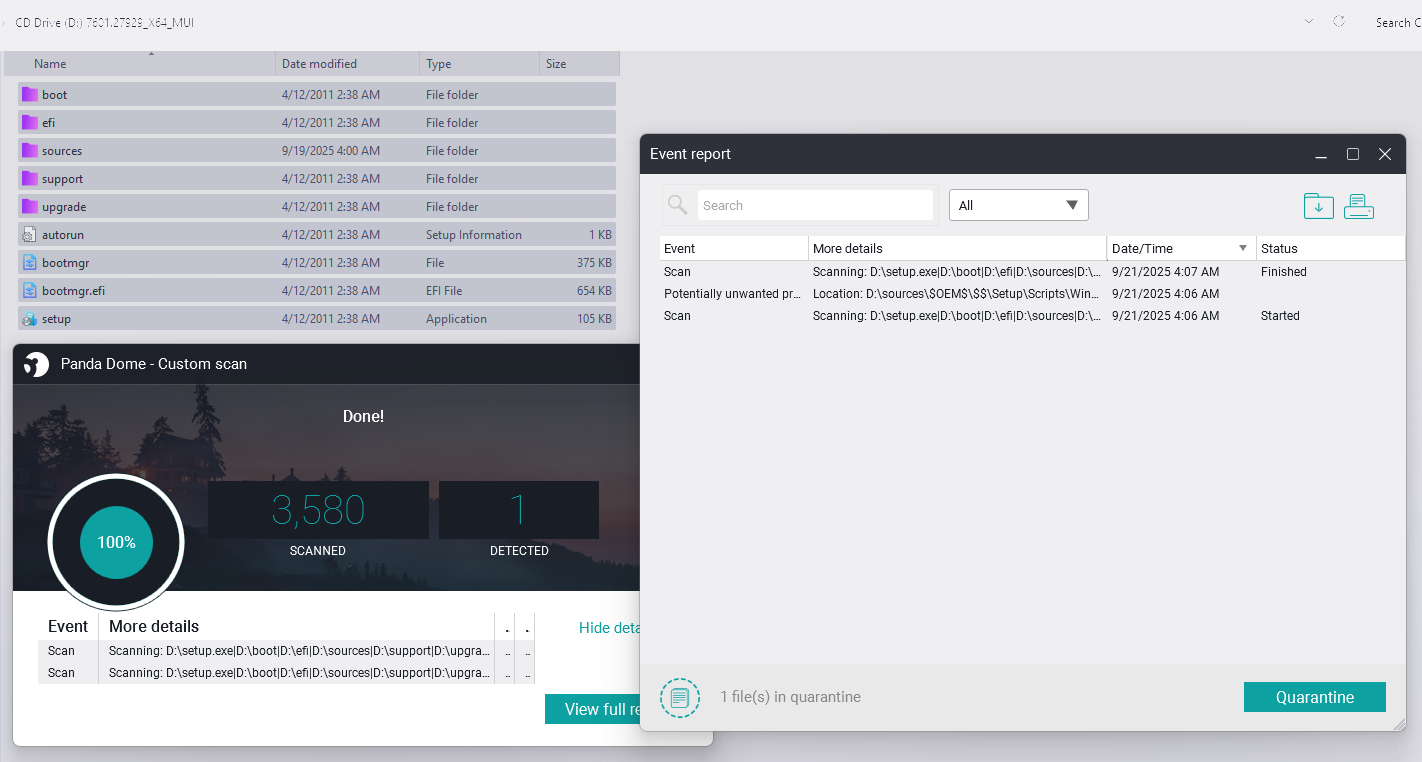
Task: Click the detected count of 1
Action: tap(518, 510)
